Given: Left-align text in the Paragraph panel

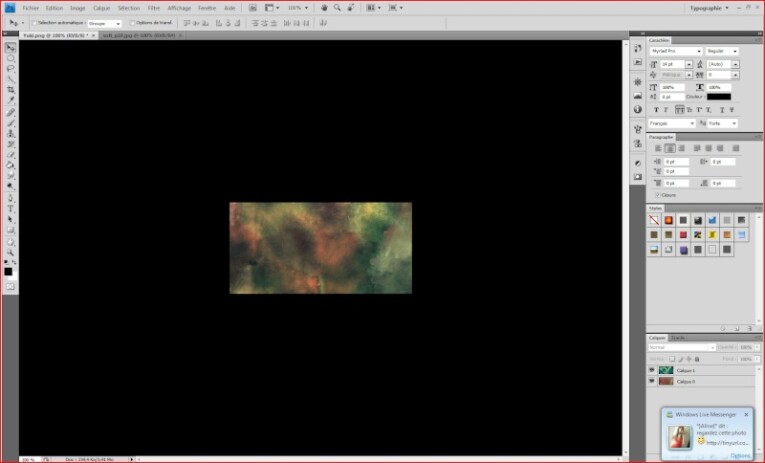Looking at the screenshot, I should pyautogui.click(x=658, y=148).
